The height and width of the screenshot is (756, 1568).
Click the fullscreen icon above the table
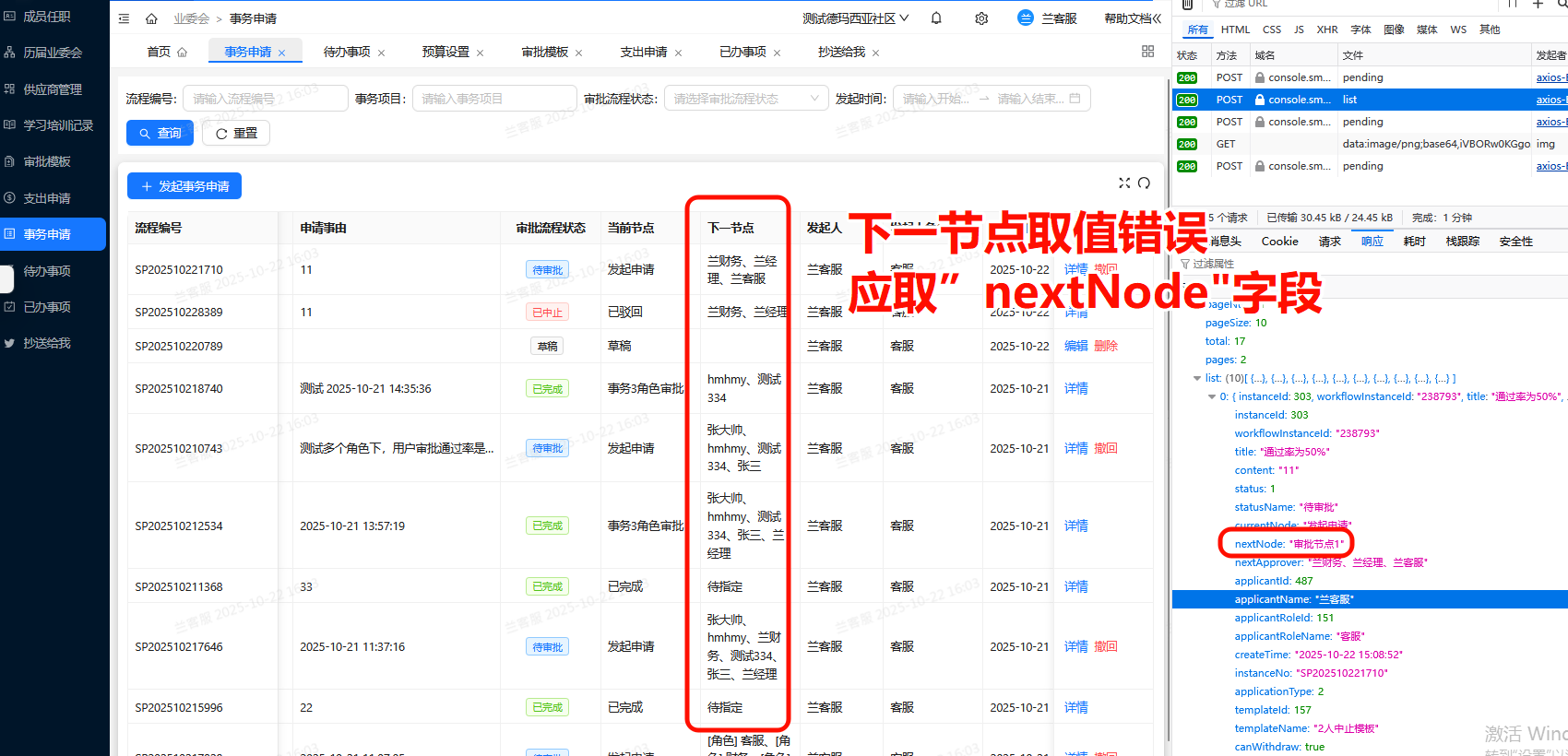1124,183
